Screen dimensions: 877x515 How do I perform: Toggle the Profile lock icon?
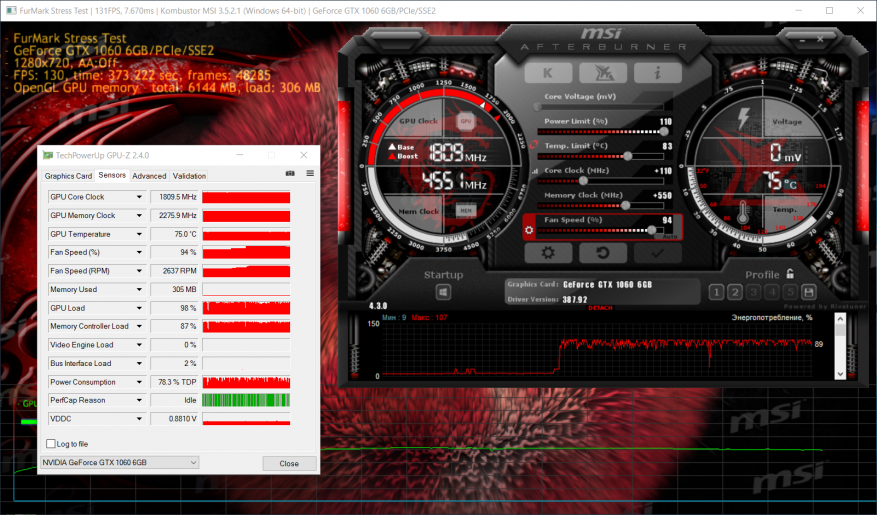coord(790,273)
